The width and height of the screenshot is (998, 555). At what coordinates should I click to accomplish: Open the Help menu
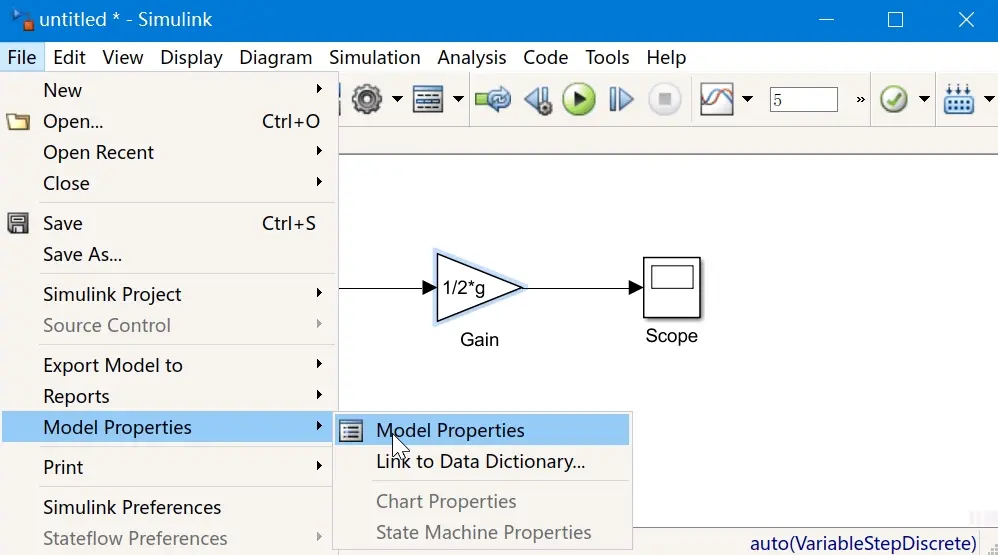point(666,57)
